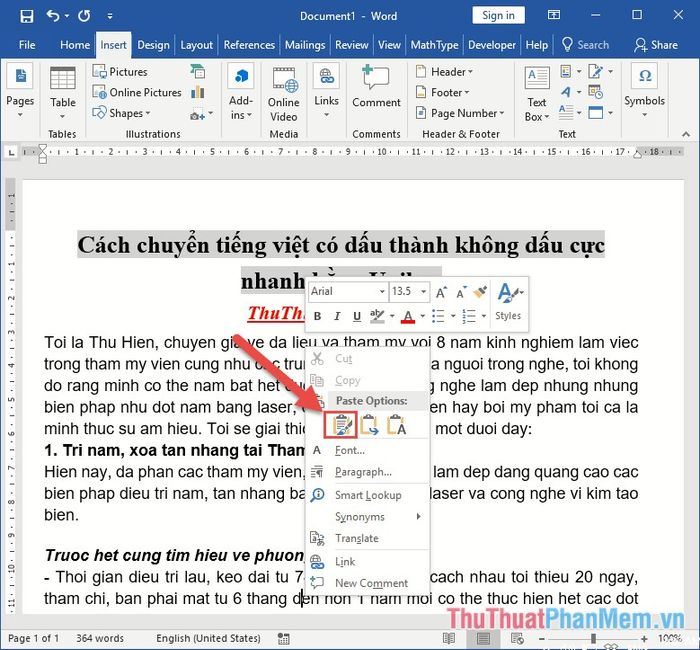This screenshot has width=700, height=650.
Task: Switch to the MathType tab
Action: 434,45
